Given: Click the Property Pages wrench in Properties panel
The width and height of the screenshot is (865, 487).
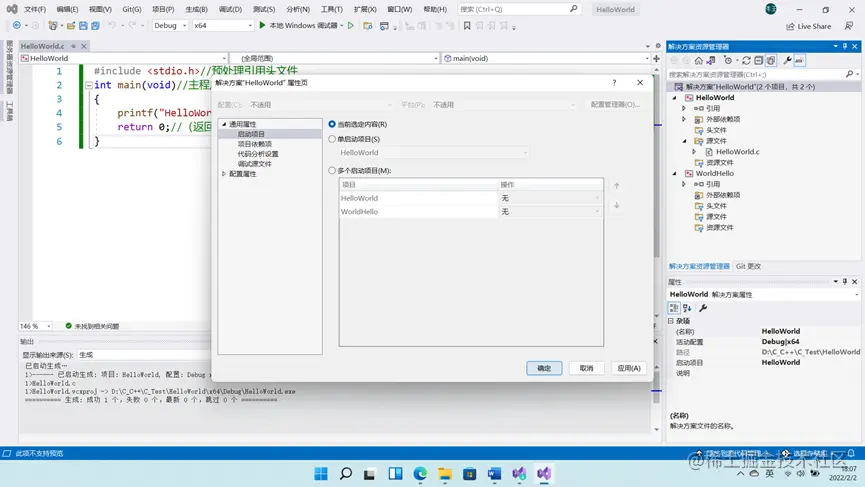Looking at the screenshot, I should coord(703,308).
